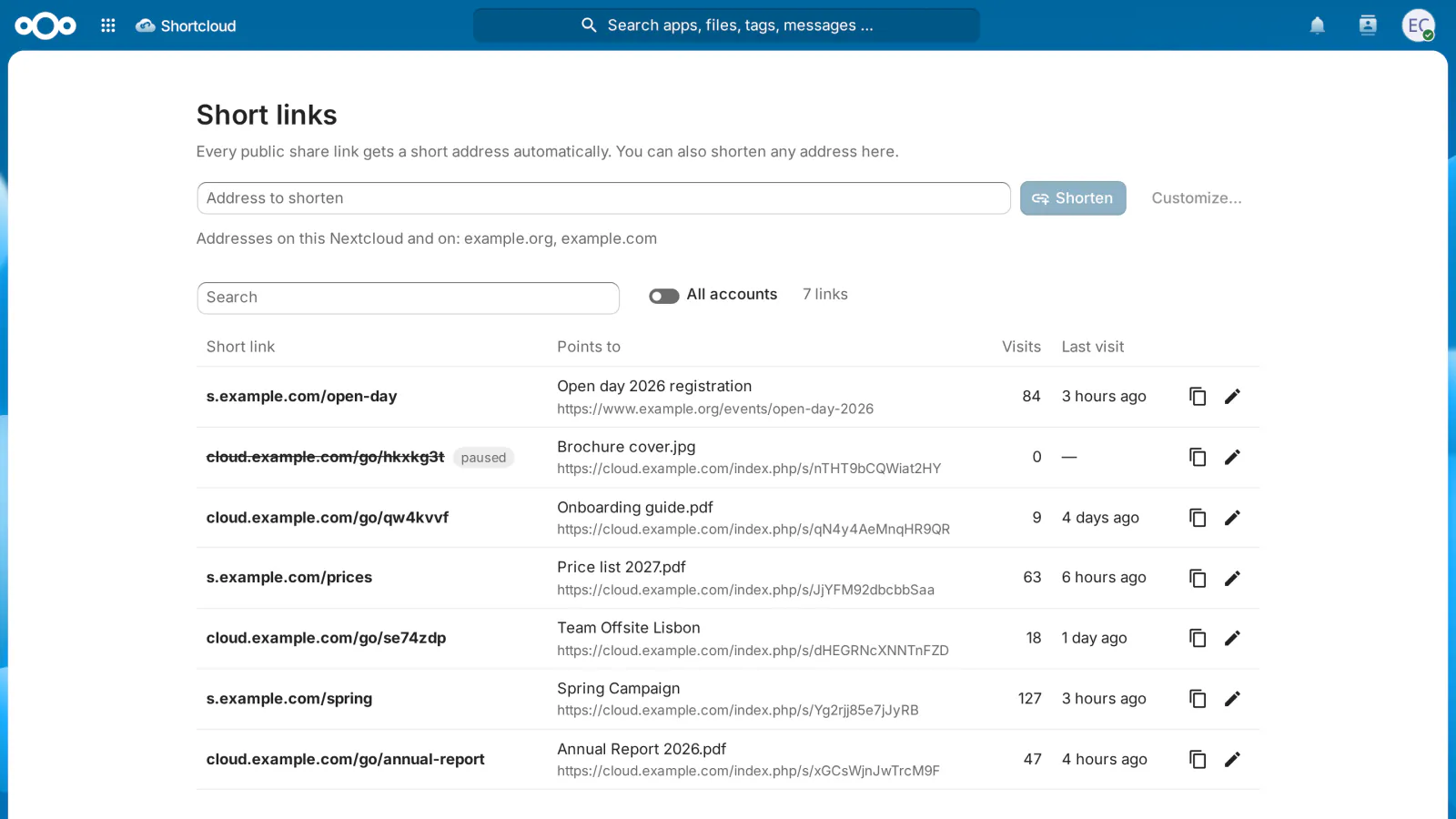
Task: Copy the Team Offsite Lisbon short link
Action: coord(1198,638)
